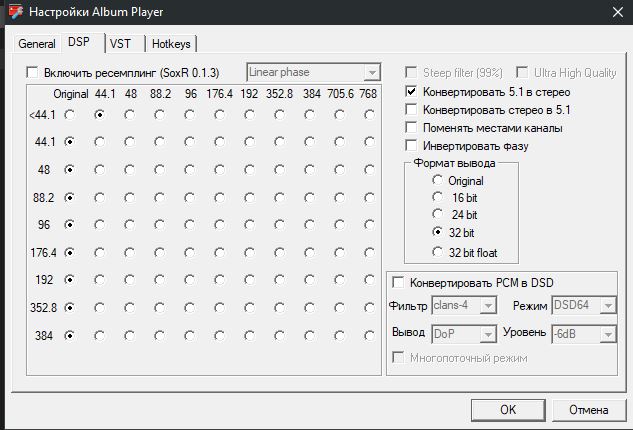Click the 705.6 column header
The width and height of the screenshot is (633, 430).
pyautogui.click(x=340, y=94)
